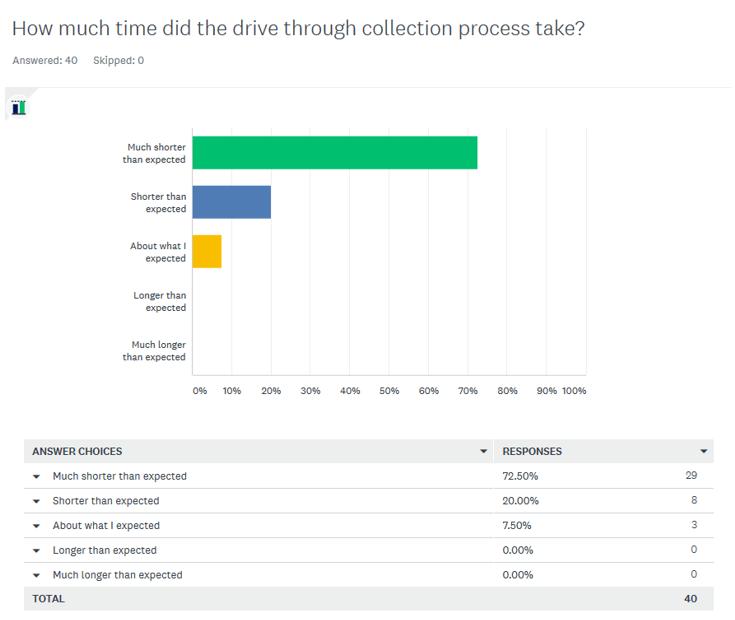Expand the "About what I expected" row arrow
Screen dimensions: 735x620
37,526
